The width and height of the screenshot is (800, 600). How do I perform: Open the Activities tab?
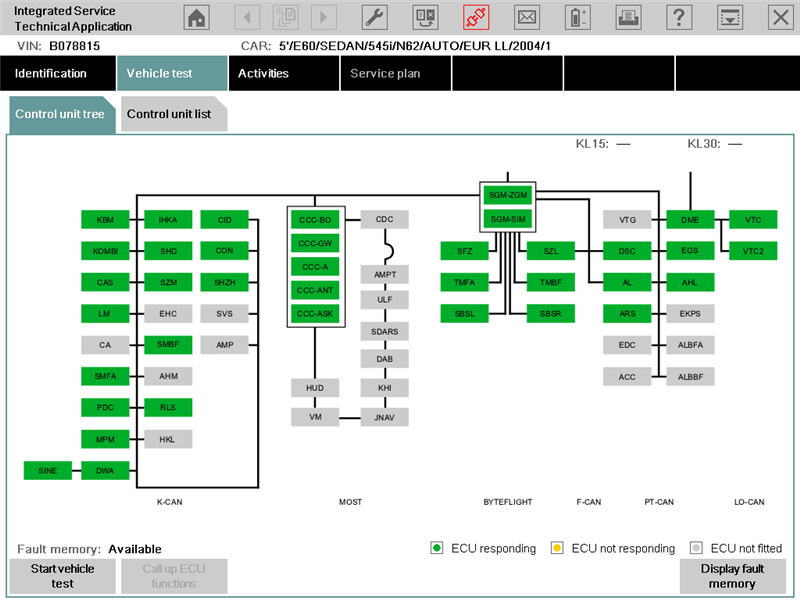pos(284,73)
